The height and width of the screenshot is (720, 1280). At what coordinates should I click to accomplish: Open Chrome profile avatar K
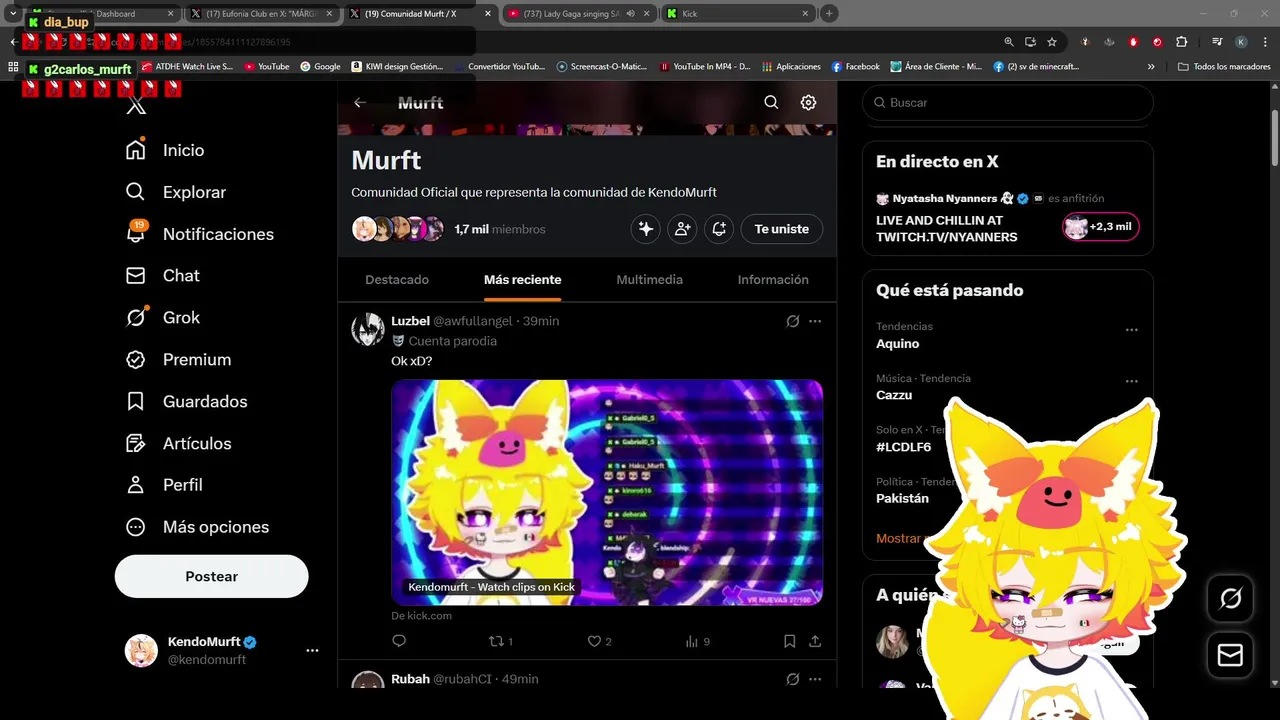(1241, 42)
